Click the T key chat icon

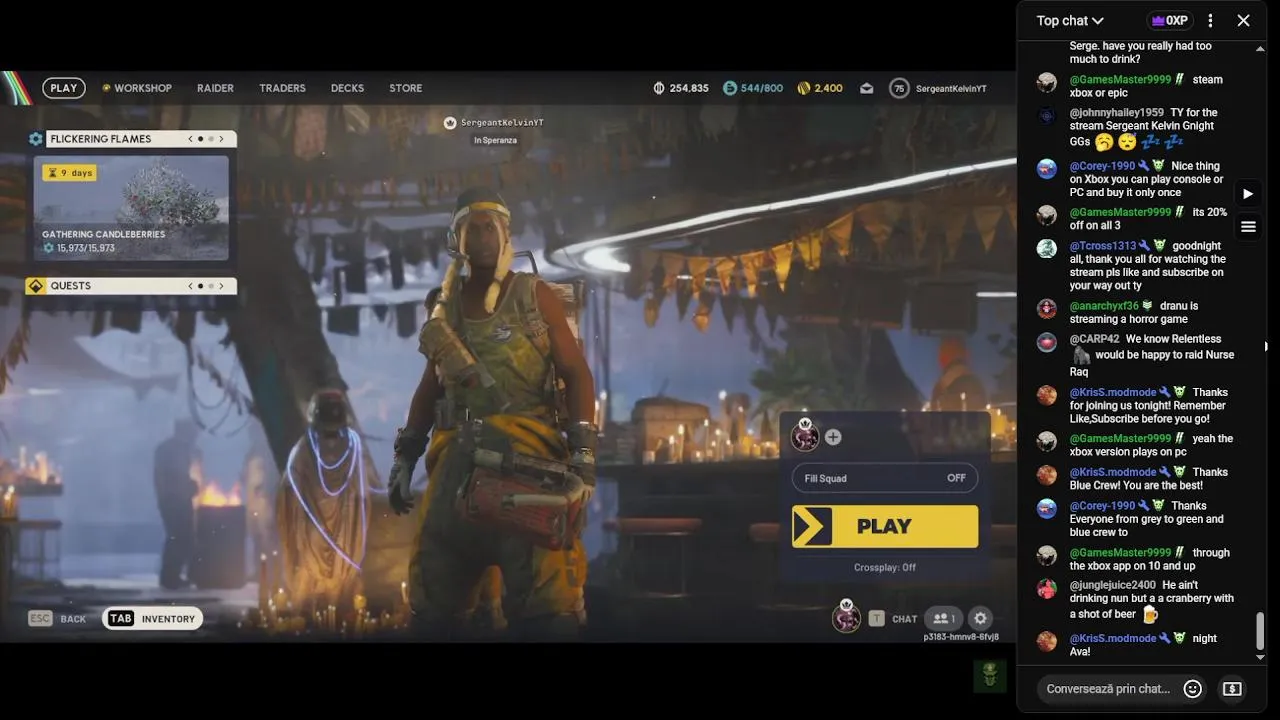(x=876, y=619)
